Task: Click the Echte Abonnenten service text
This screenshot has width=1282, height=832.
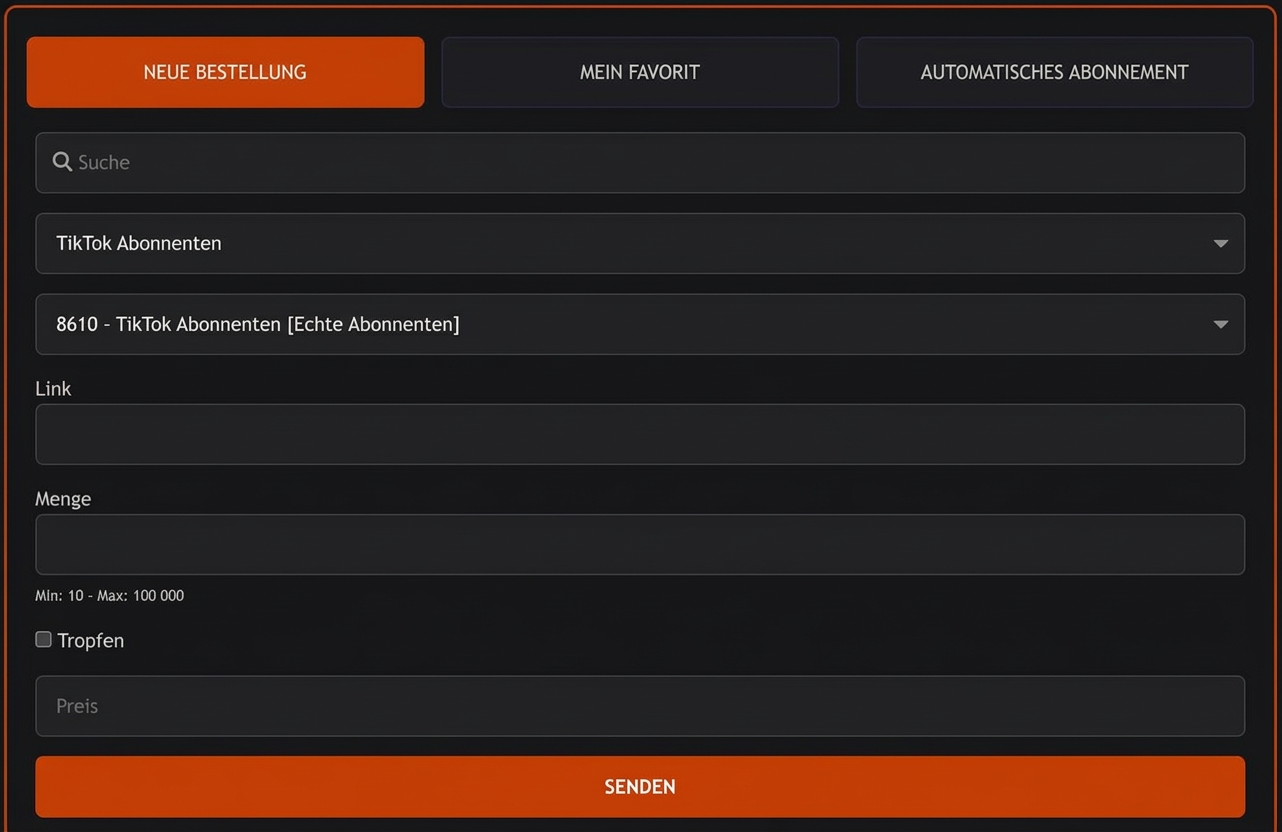Action: (x=373, y=324)
